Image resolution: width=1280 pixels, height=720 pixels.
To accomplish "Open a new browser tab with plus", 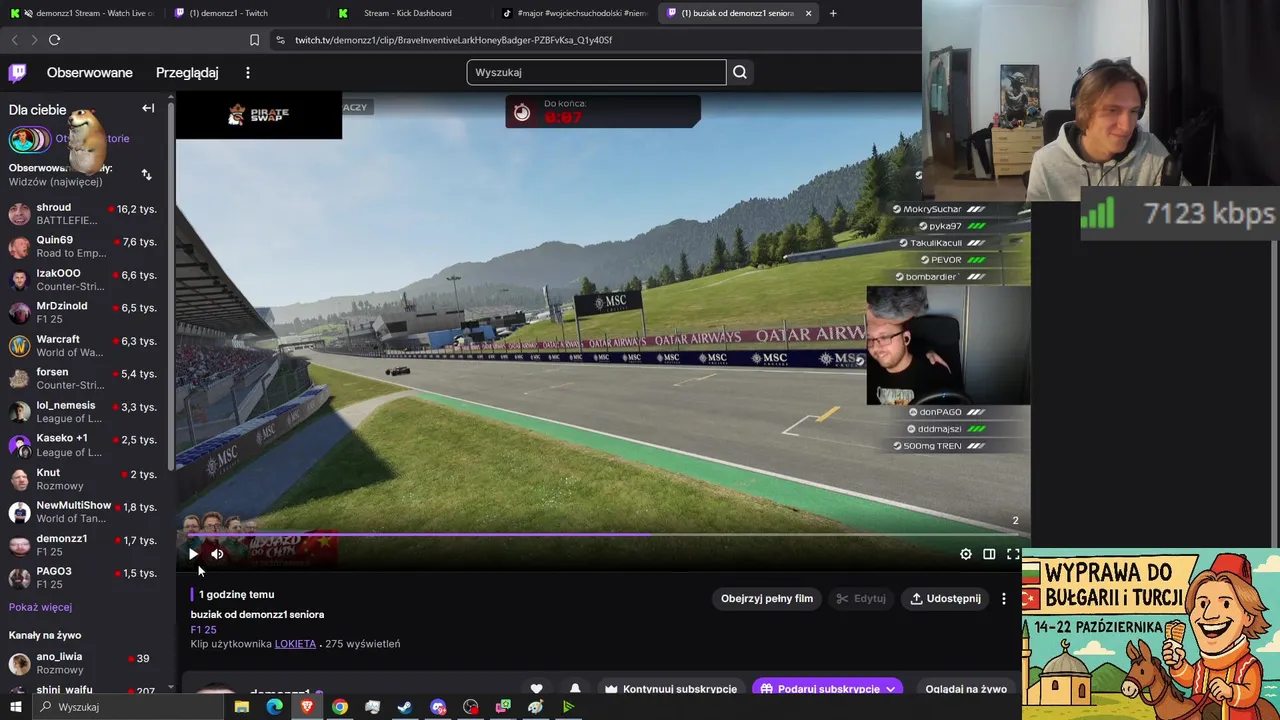I will pos(833,13).
